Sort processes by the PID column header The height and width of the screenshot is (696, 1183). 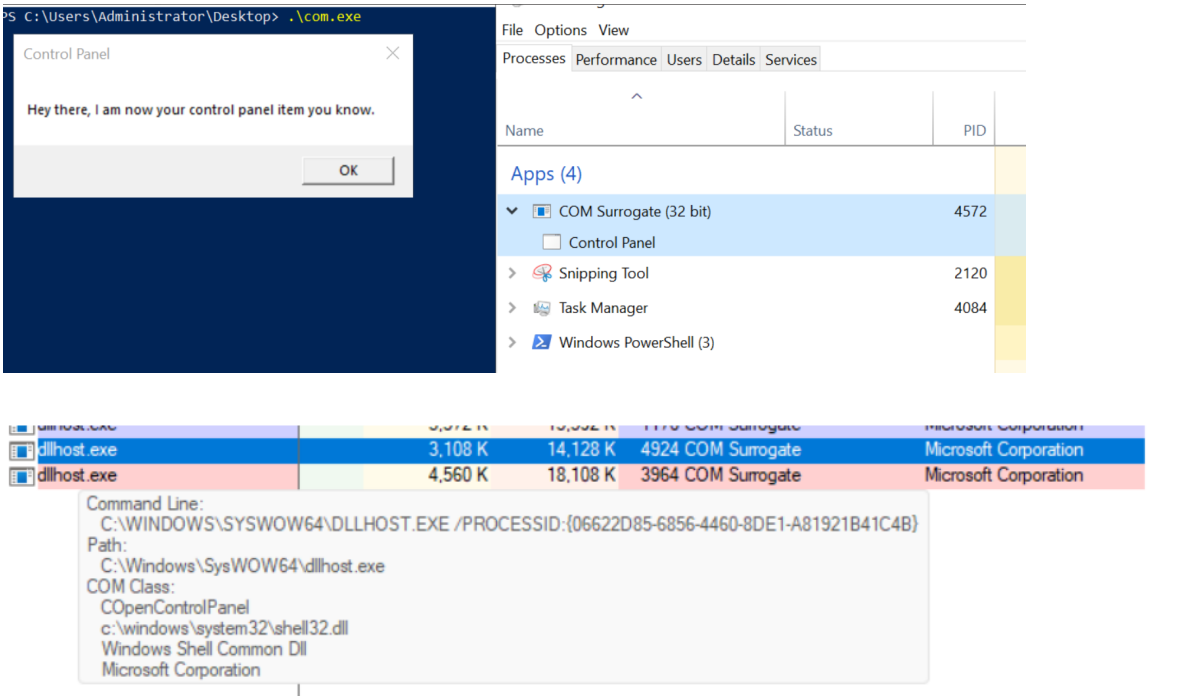(974, 131)
